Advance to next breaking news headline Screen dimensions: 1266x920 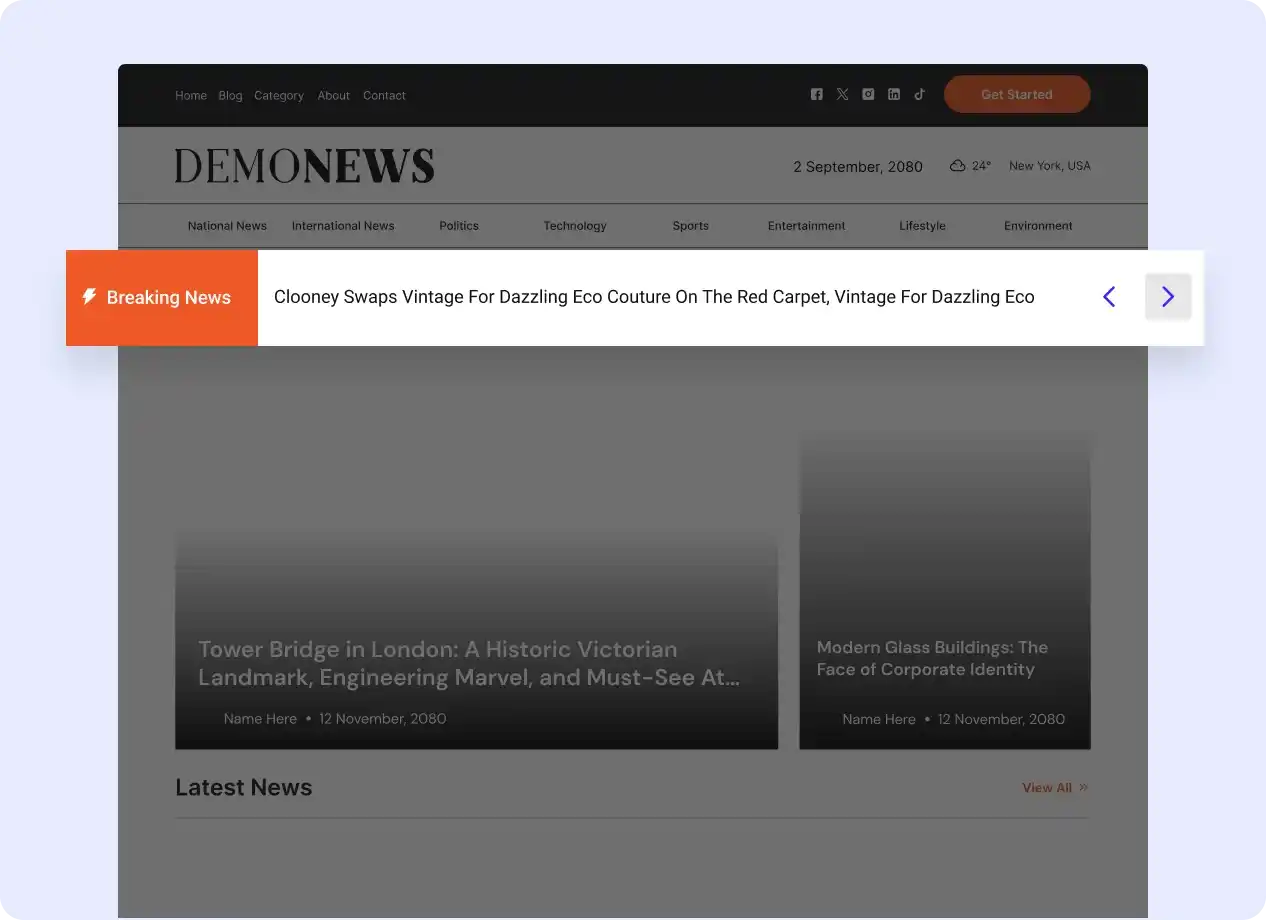pos(1167,297)
